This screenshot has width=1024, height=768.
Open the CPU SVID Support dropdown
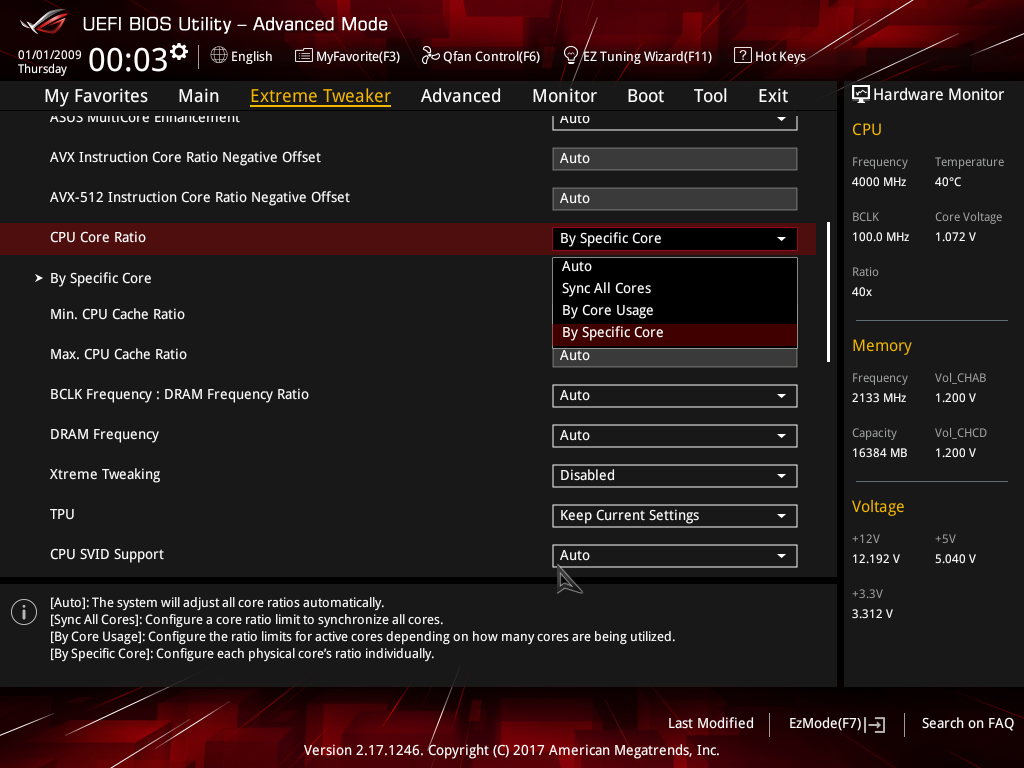[675, 555]
